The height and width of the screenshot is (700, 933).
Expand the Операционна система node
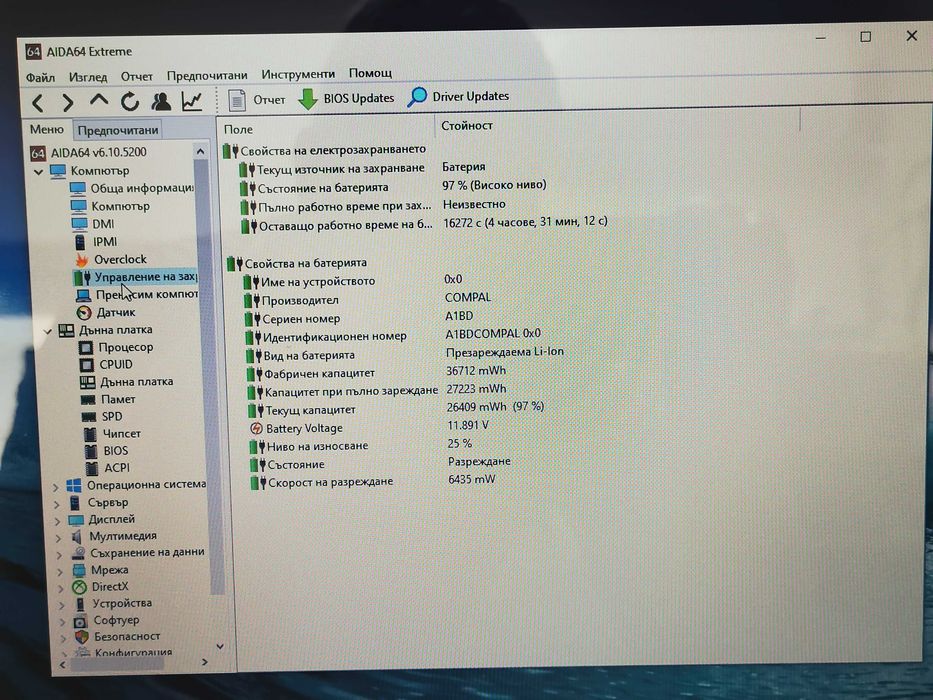point(56,487)
